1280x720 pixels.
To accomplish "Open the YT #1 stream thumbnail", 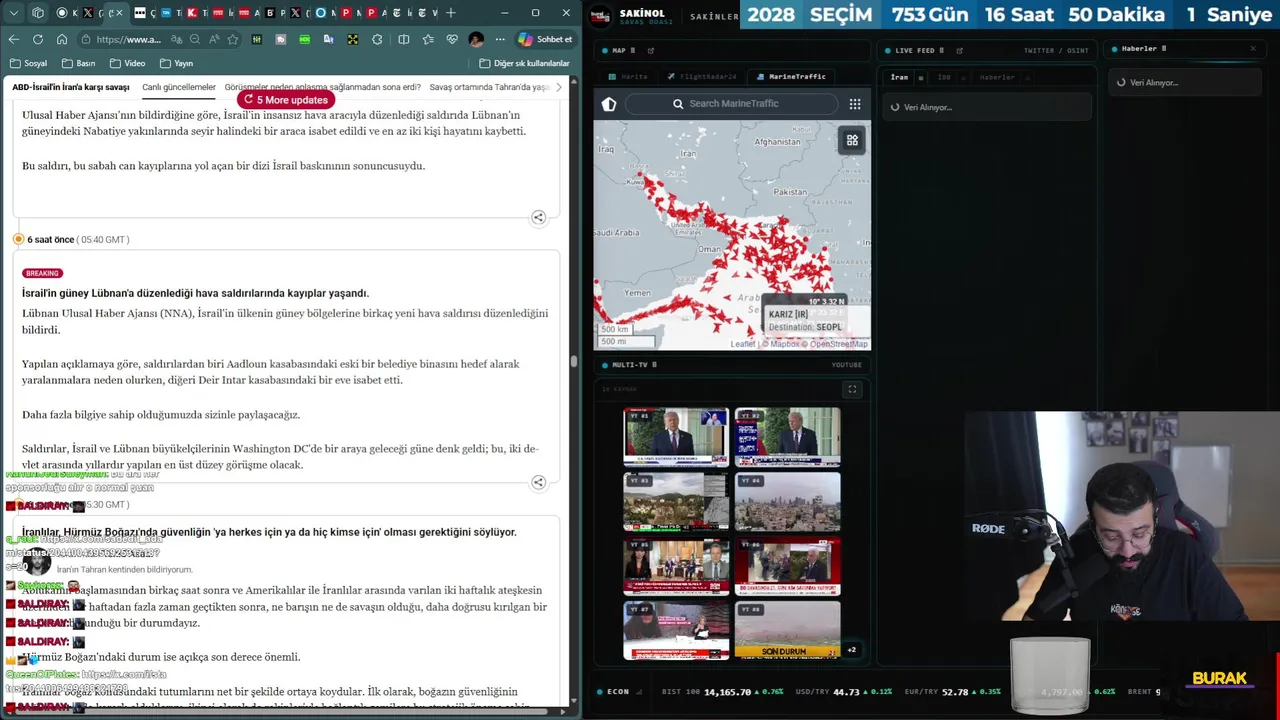I will tap(676, 436).
